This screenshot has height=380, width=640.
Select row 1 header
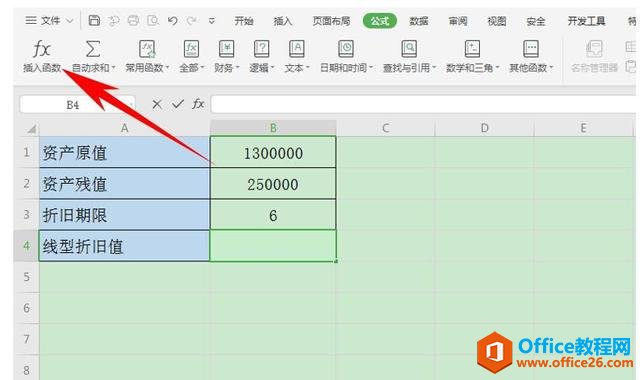27,152
